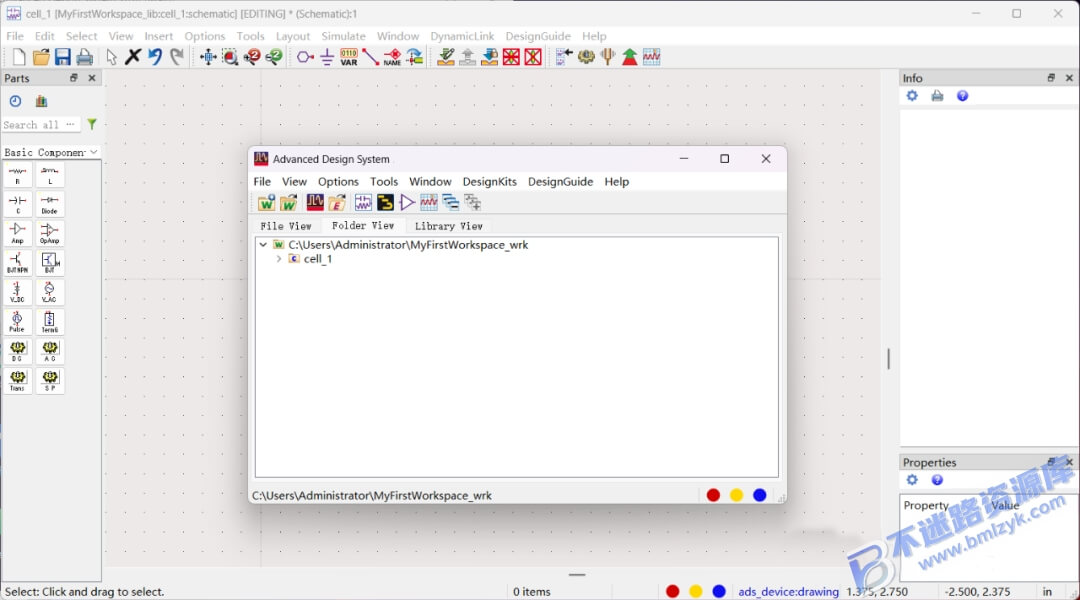Insert a VAR equation block

349,57
